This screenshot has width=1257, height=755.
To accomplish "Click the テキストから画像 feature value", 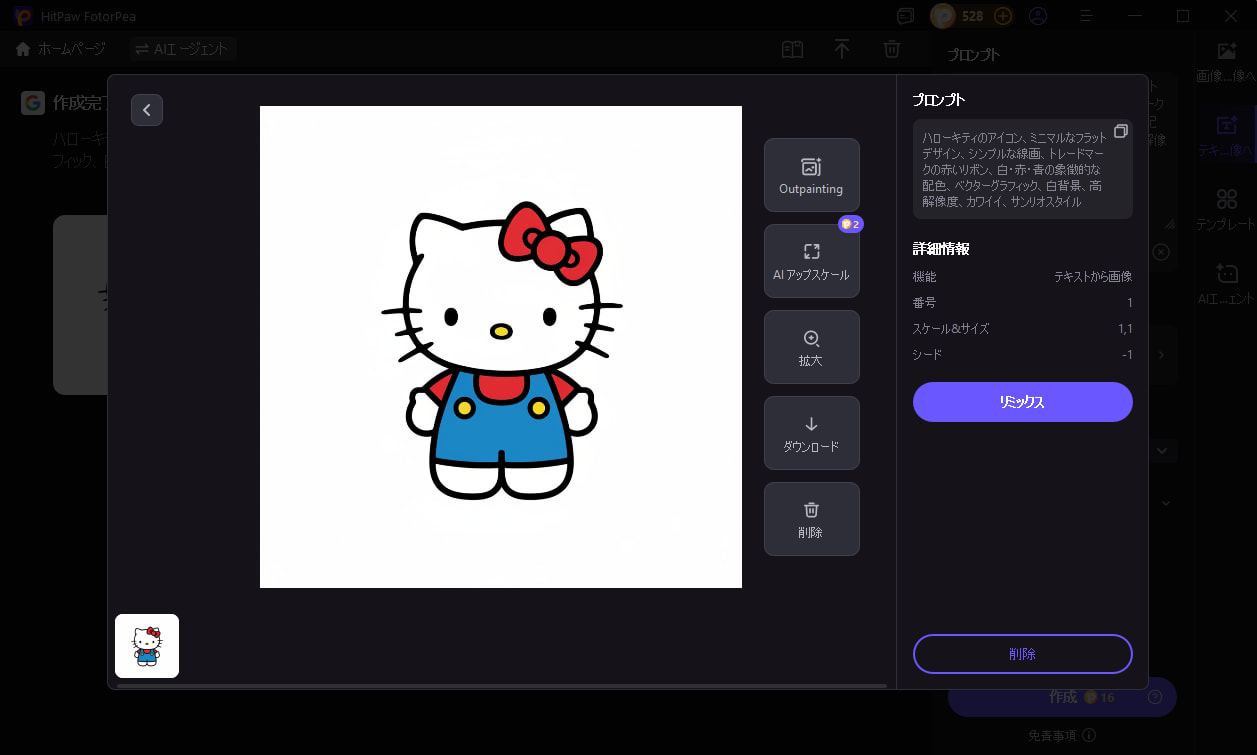I will [x=1093, y=276].
